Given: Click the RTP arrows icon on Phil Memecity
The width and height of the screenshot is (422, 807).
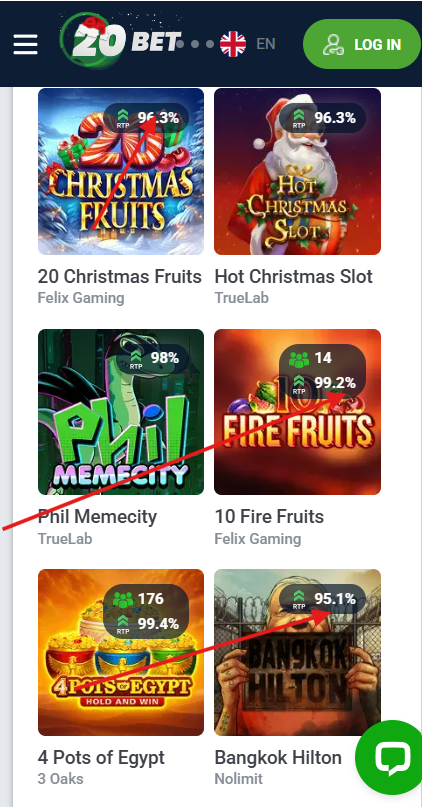Looking at the screenshot, I should 136,359.
